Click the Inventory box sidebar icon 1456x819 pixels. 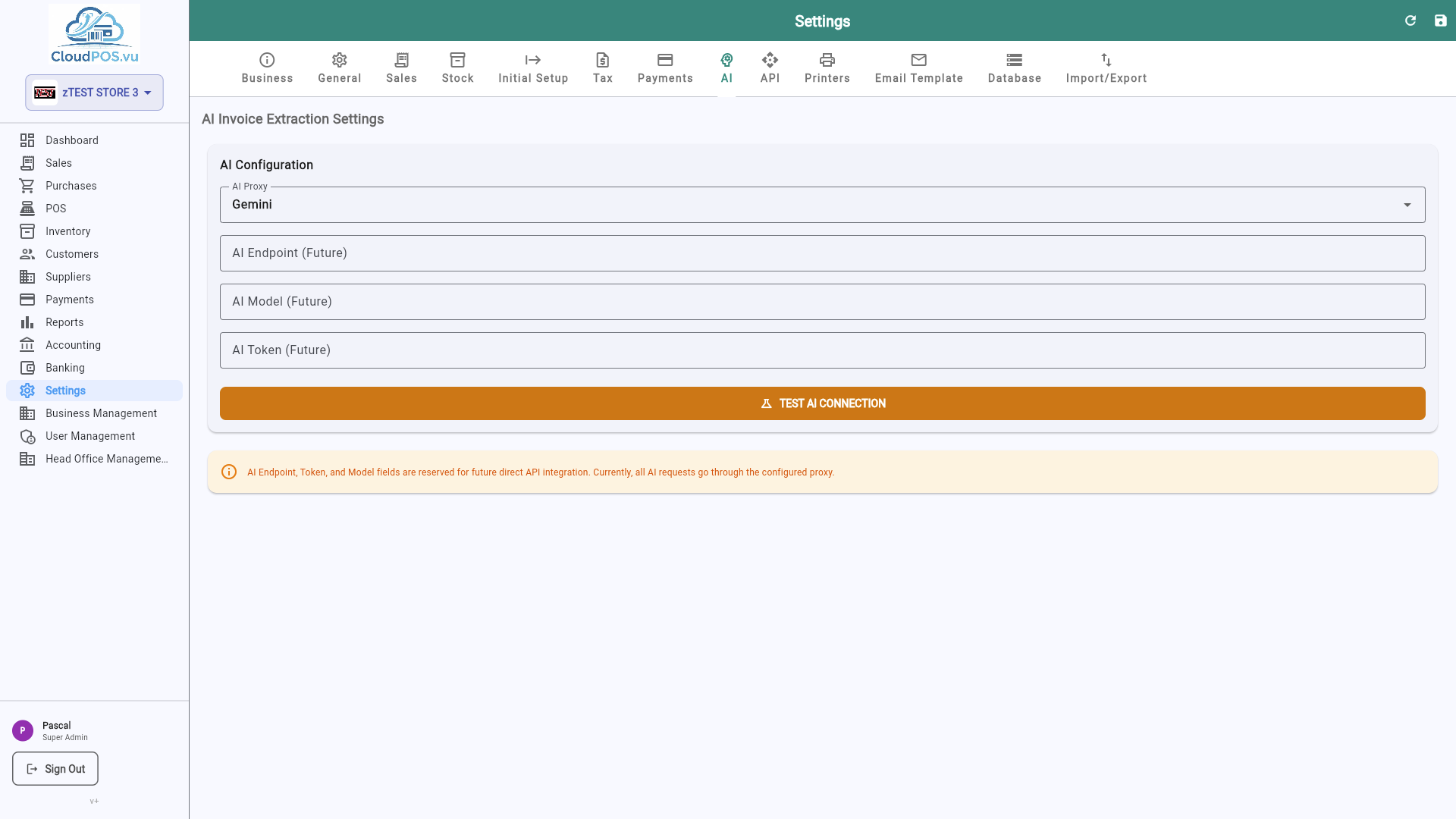pyautogui.click(x=27, y=231)
